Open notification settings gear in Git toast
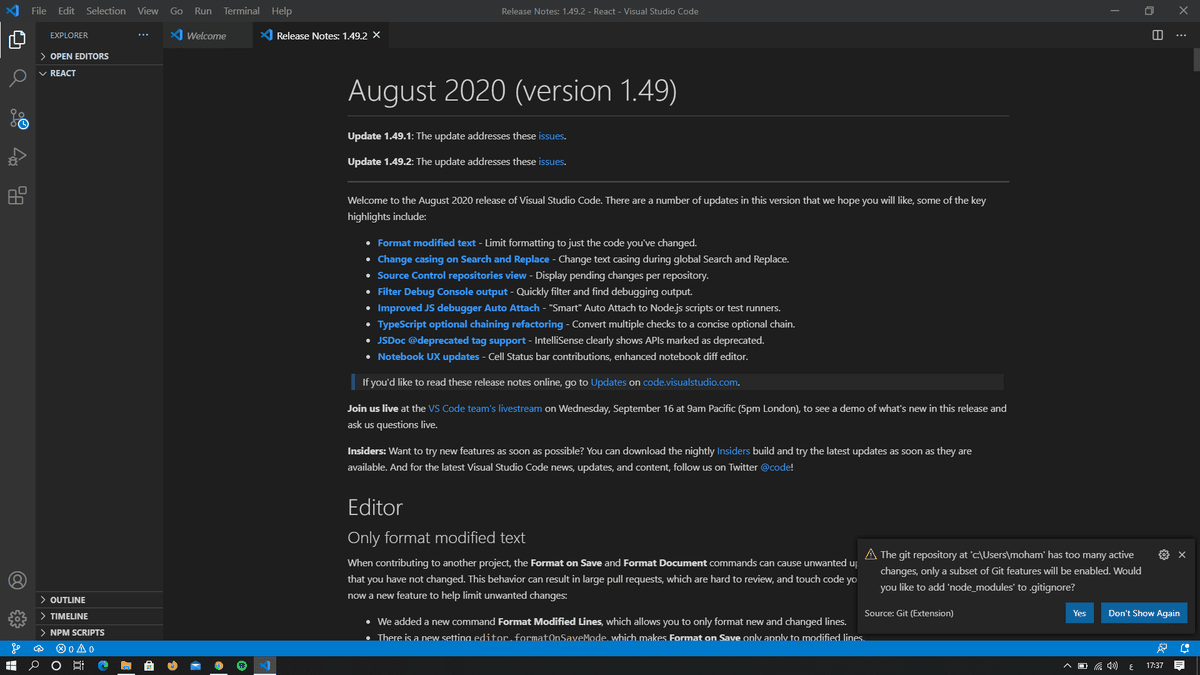1200x675 pixels. click(1163, 554)
